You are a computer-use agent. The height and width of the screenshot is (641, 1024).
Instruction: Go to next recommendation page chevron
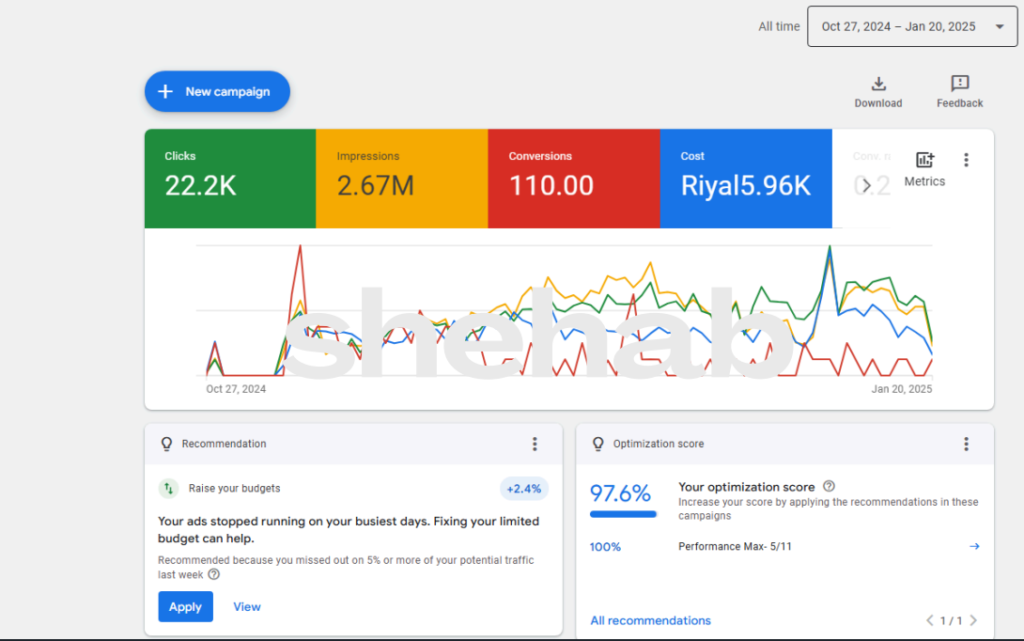pos(973,621)
